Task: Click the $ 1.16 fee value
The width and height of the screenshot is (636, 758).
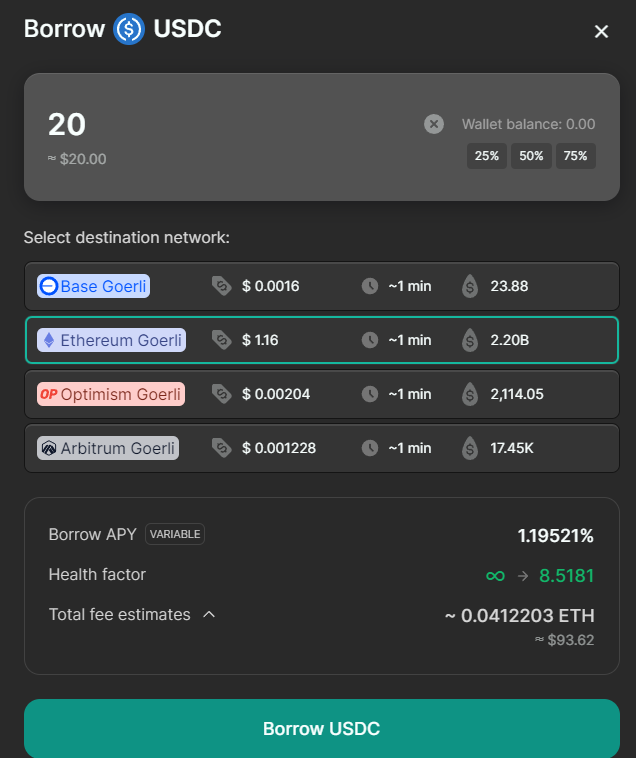Action: [x=260, y=340]
